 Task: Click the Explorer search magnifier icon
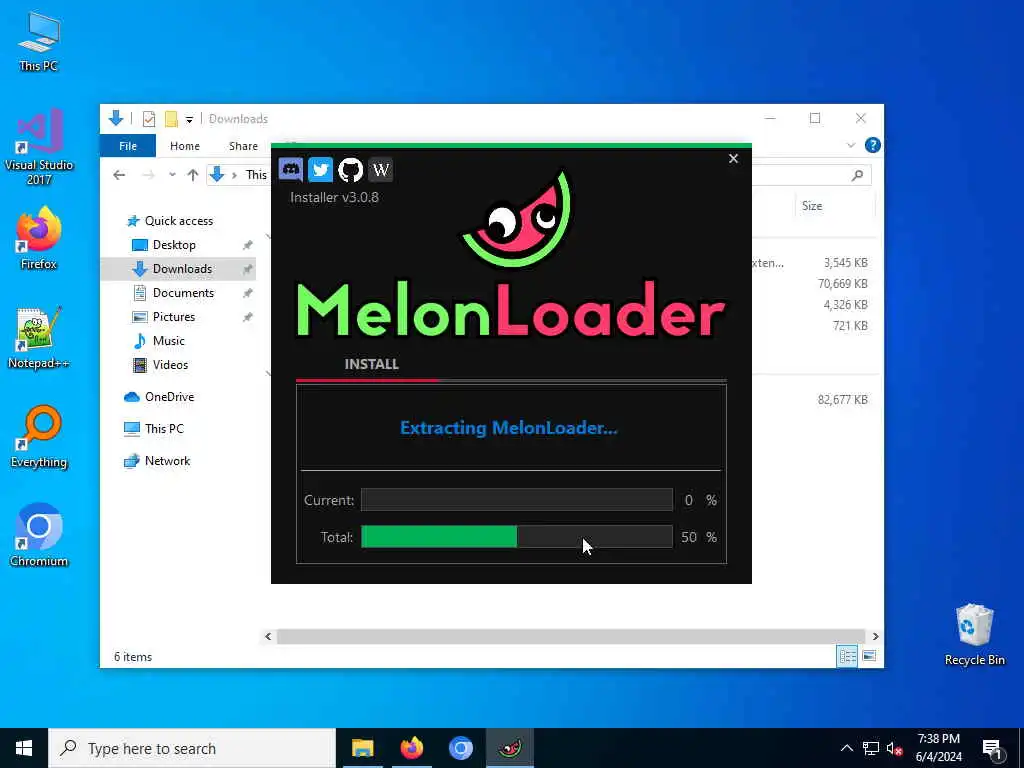[857, 175]
